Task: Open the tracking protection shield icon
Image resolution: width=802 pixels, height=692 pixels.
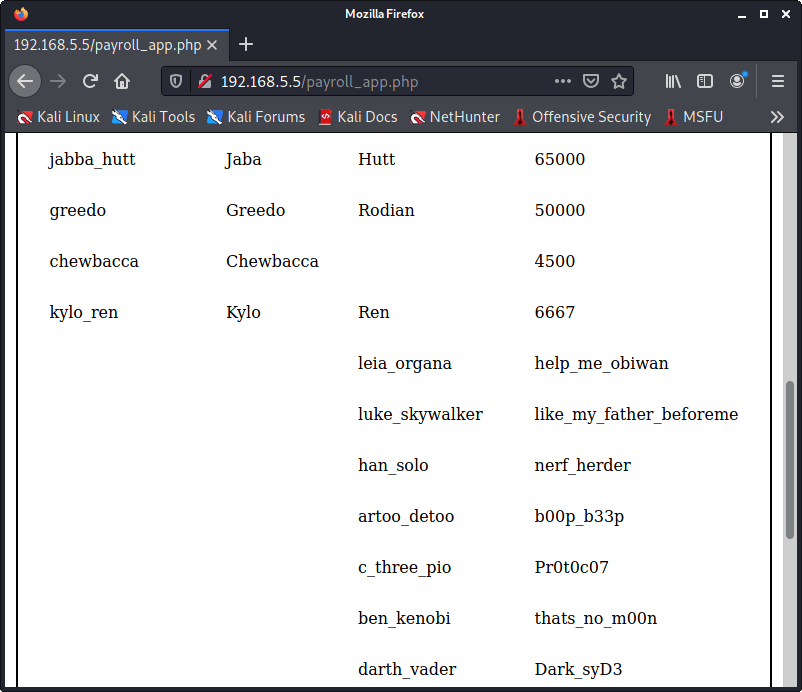Action: 175,81
